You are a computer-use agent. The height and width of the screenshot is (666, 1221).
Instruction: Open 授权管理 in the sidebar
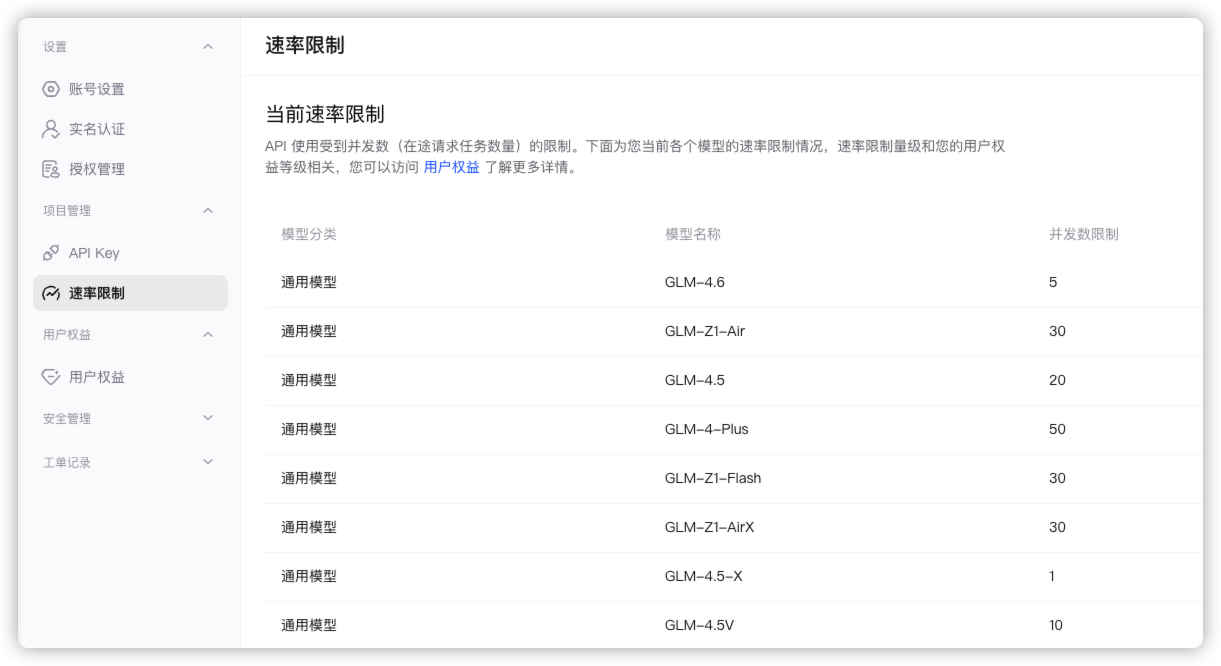tap(130, 169)
